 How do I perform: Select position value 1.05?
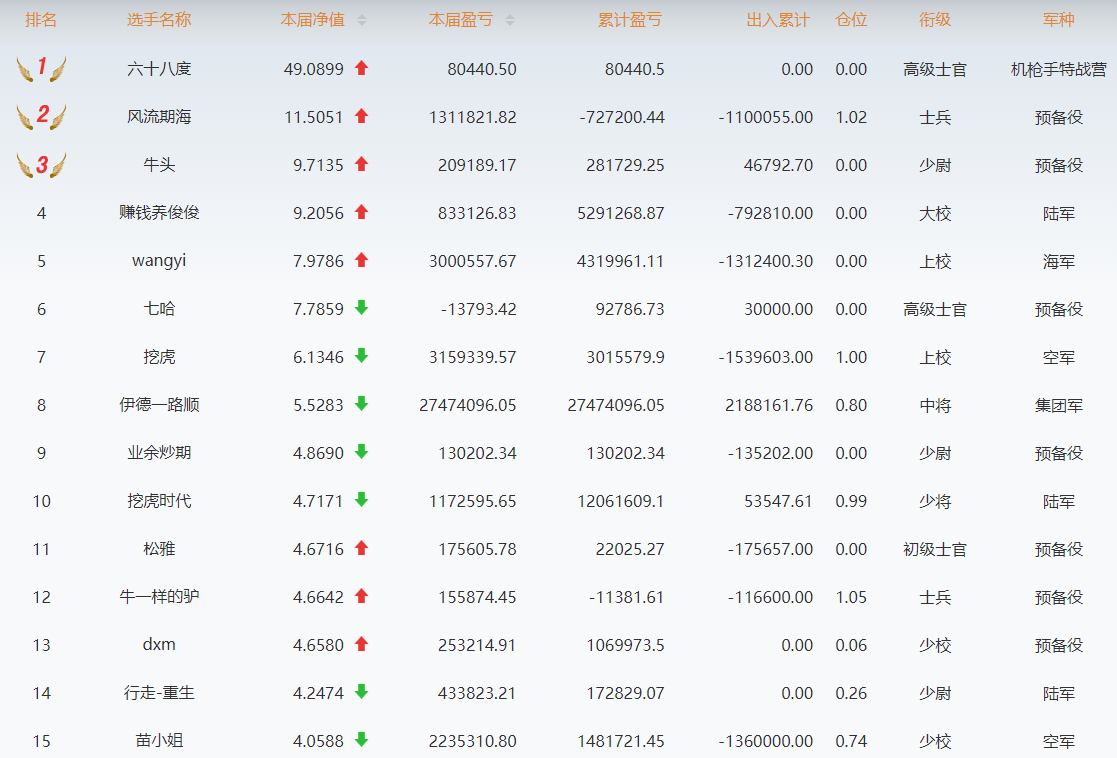pyautogui.click(x=851, y=598)
